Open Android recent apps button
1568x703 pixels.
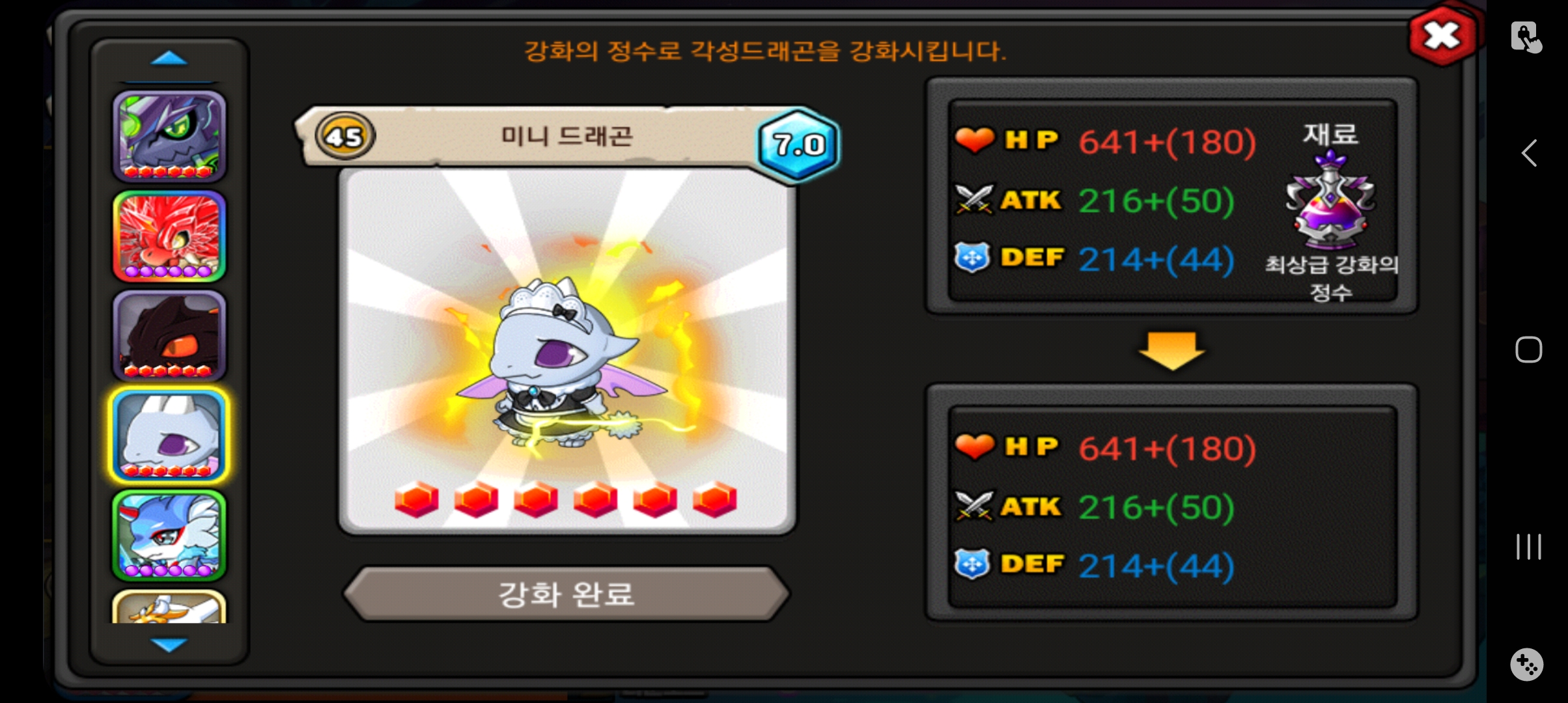click(x=1528, y=547)
